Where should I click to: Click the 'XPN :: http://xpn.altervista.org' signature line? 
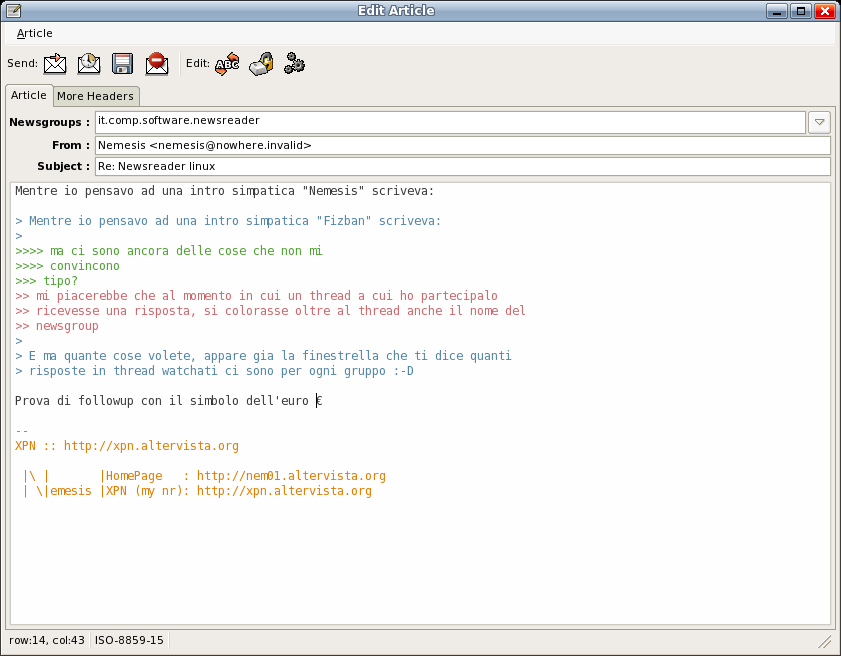point(127,446)
